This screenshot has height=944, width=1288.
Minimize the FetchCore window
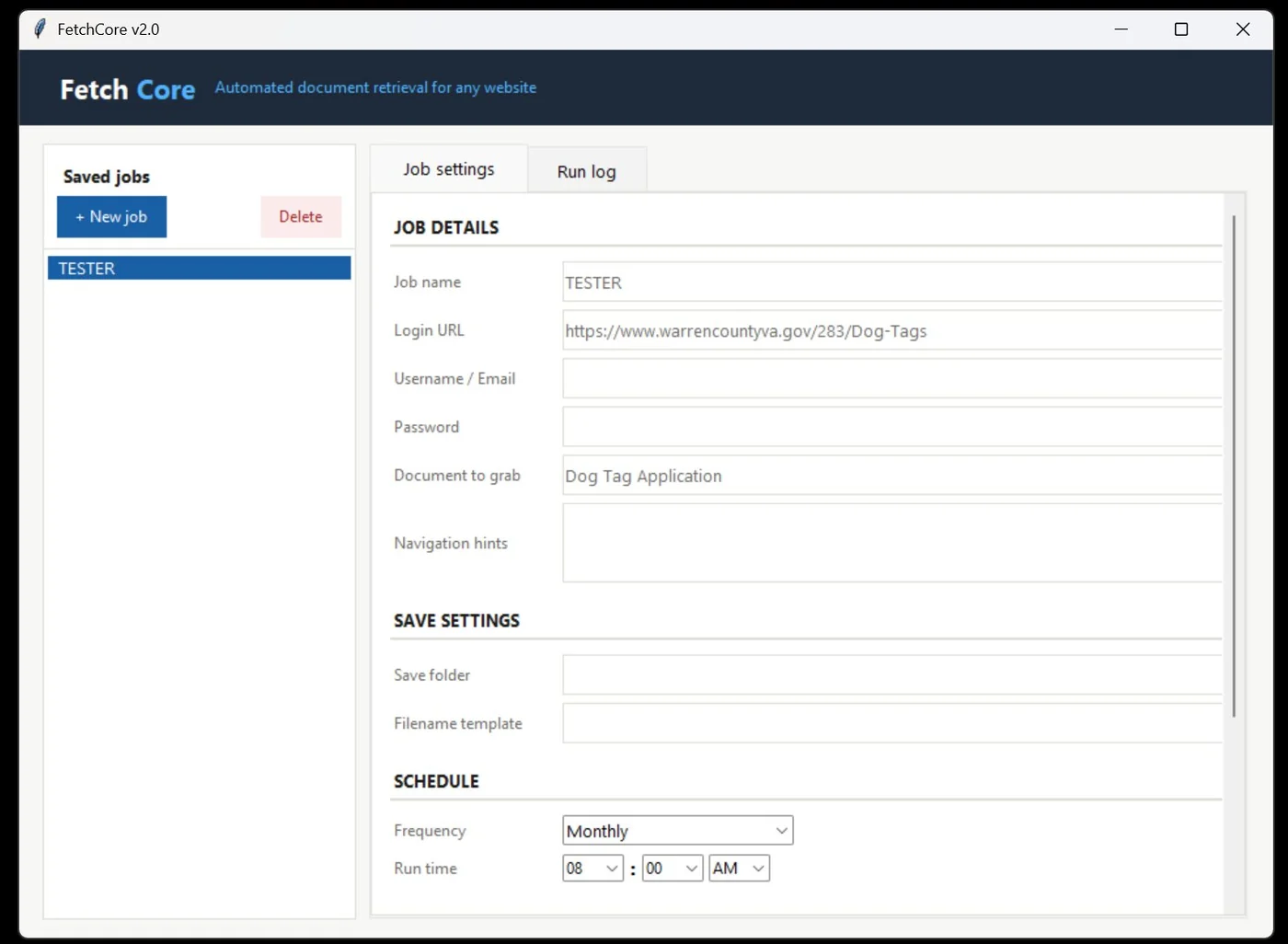[1121, 29]
